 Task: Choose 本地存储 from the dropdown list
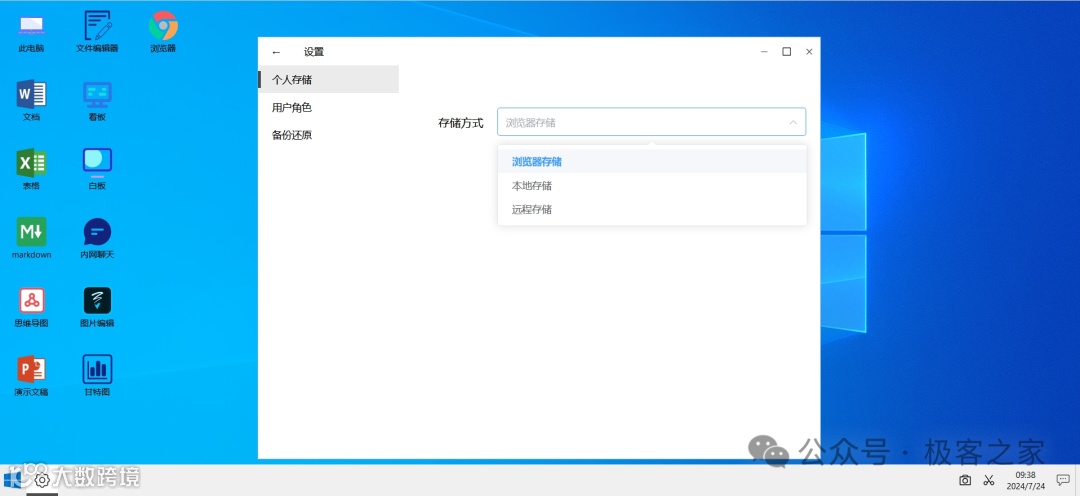click(652, 186)
